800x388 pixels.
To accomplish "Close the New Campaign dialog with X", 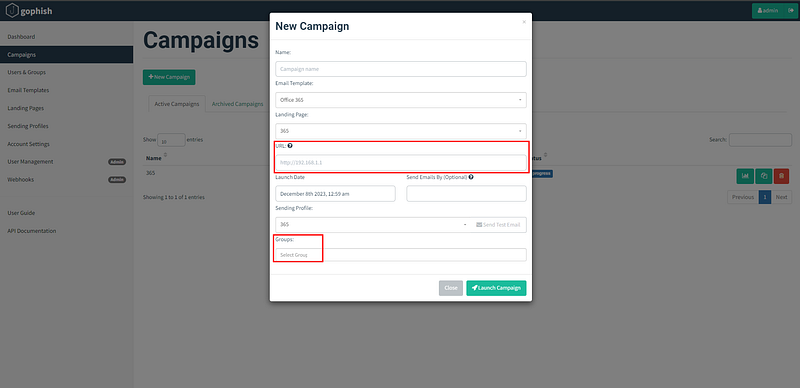I will click(524, 22).
